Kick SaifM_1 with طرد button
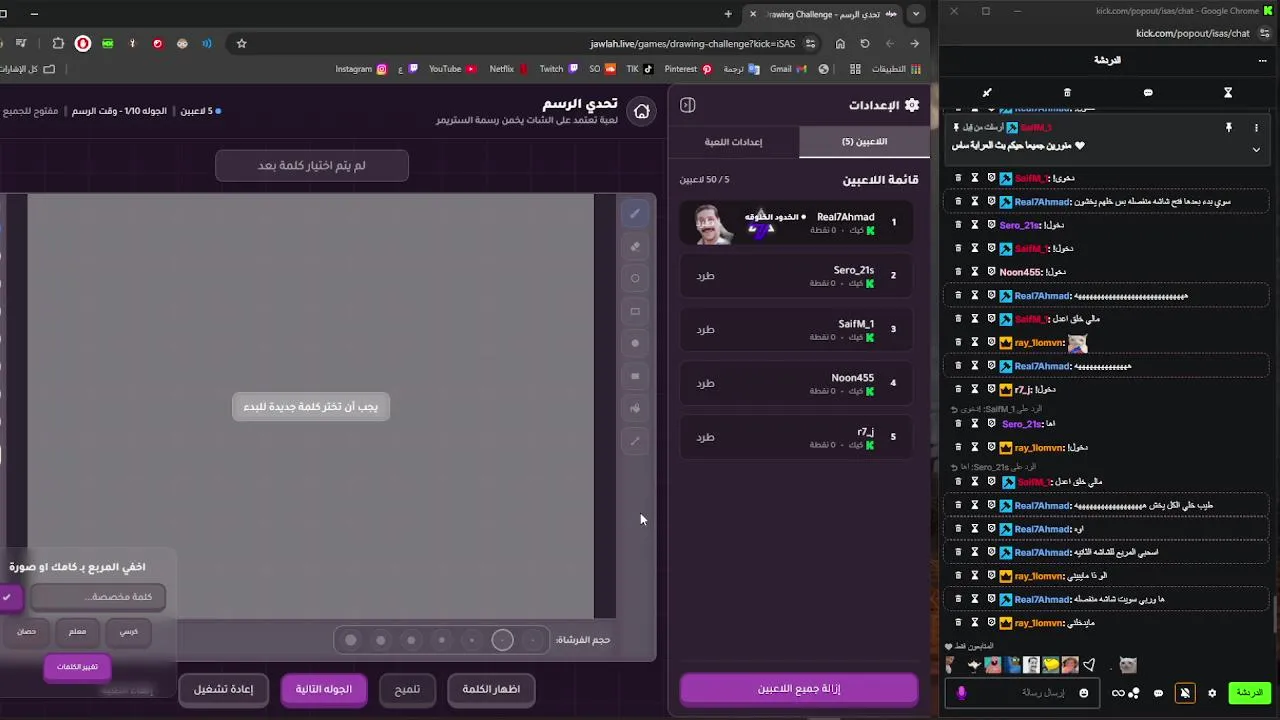This screenshot has width=1280, height=720. click(x=705, y=330)
